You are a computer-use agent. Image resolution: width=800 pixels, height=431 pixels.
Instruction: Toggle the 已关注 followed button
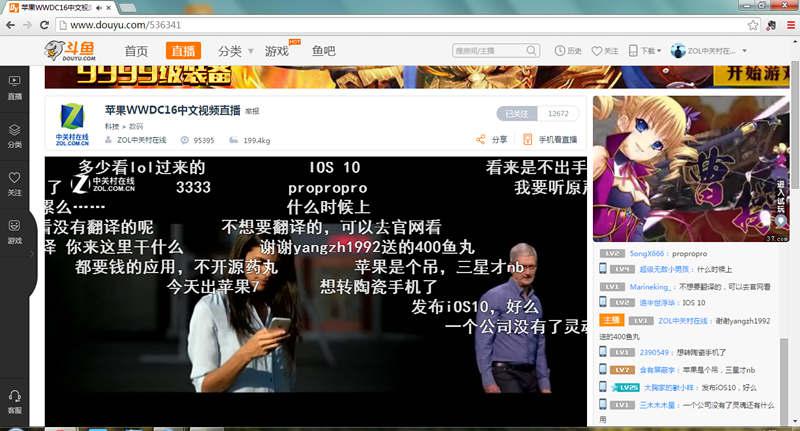click(x=516, y=114)
